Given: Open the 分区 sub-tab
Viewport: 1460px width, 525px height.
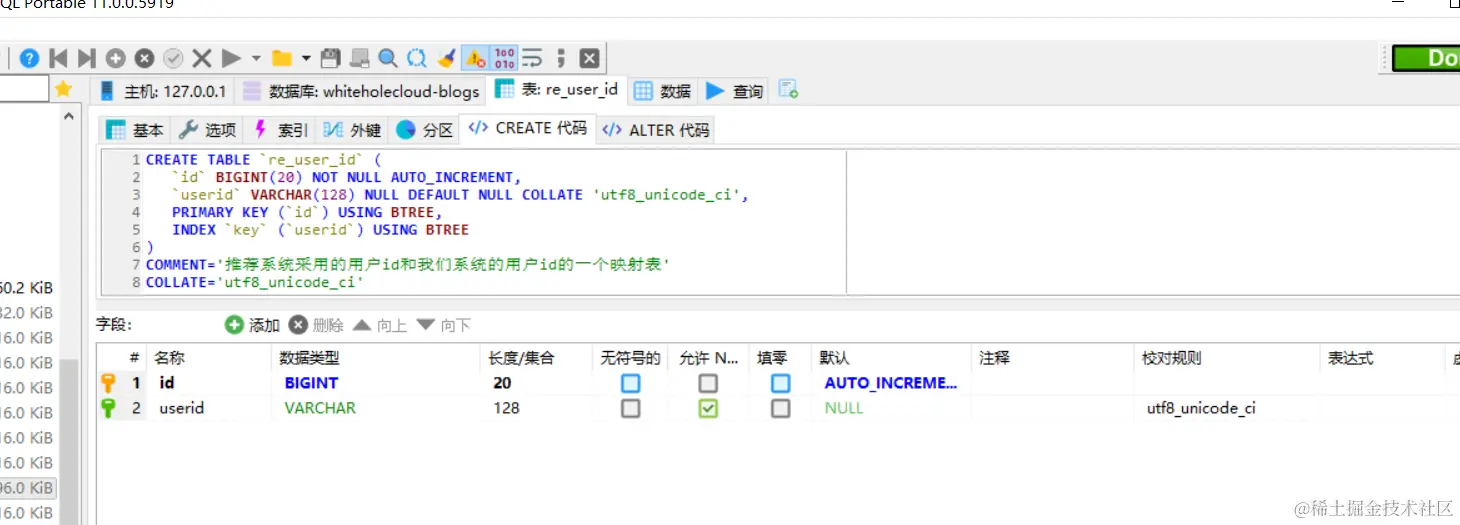Looking at the screenshot, I should [x=425, y=130].
